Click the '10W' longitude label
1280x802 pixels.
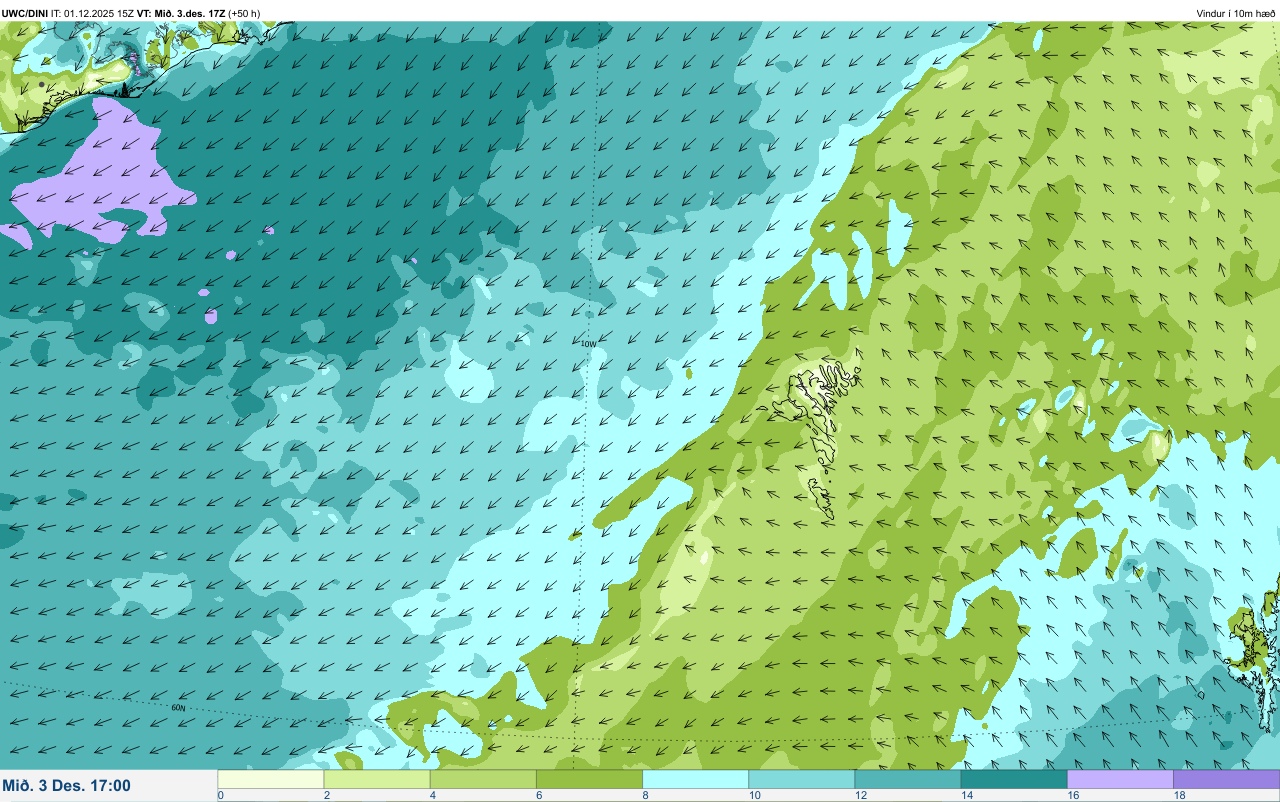(588, 343)
